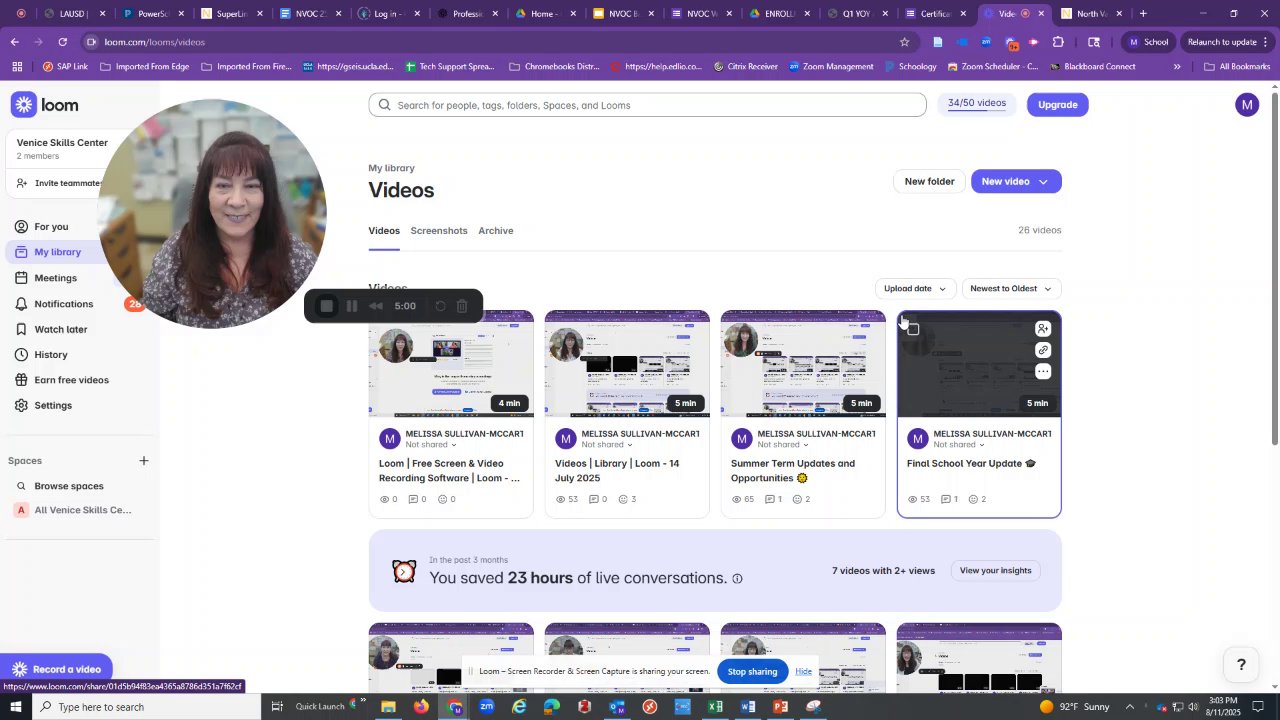
Task: Expand Not shared on Videos Library 14 July card
Action: [x=606, y=445]
